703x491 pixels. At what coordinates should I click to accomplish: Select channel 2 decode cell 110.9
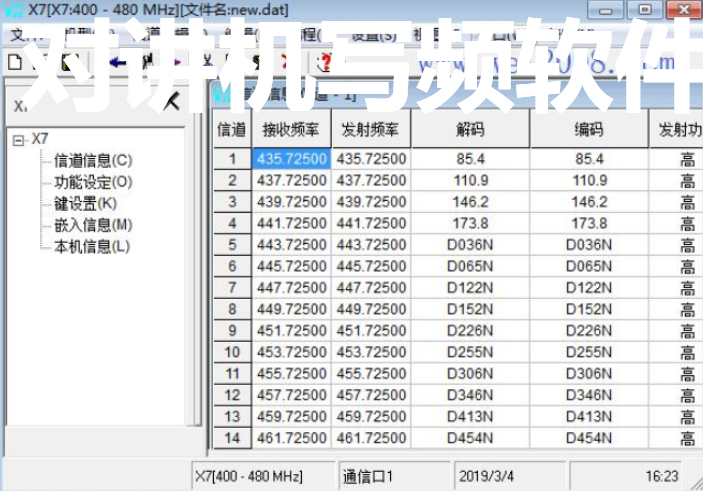tap(470, 180)
